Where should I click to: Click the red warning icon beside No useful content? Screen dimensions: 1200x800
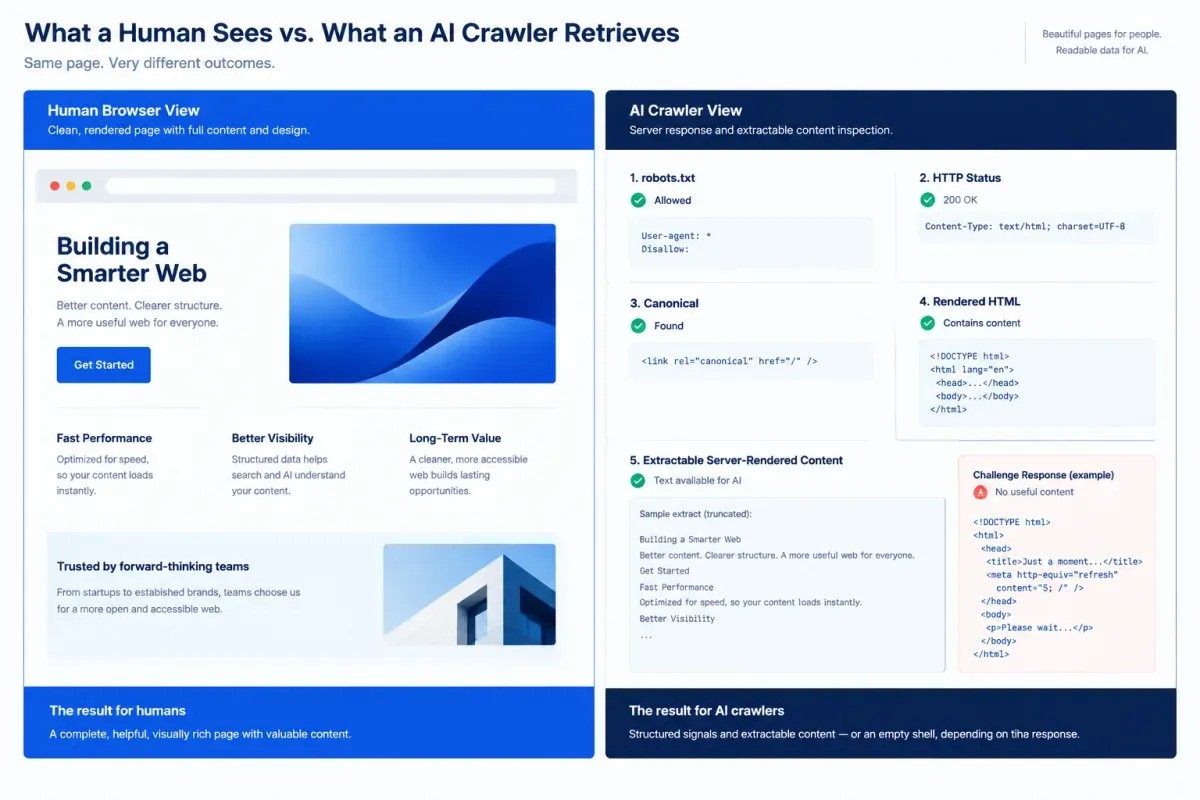click(980, 492)
